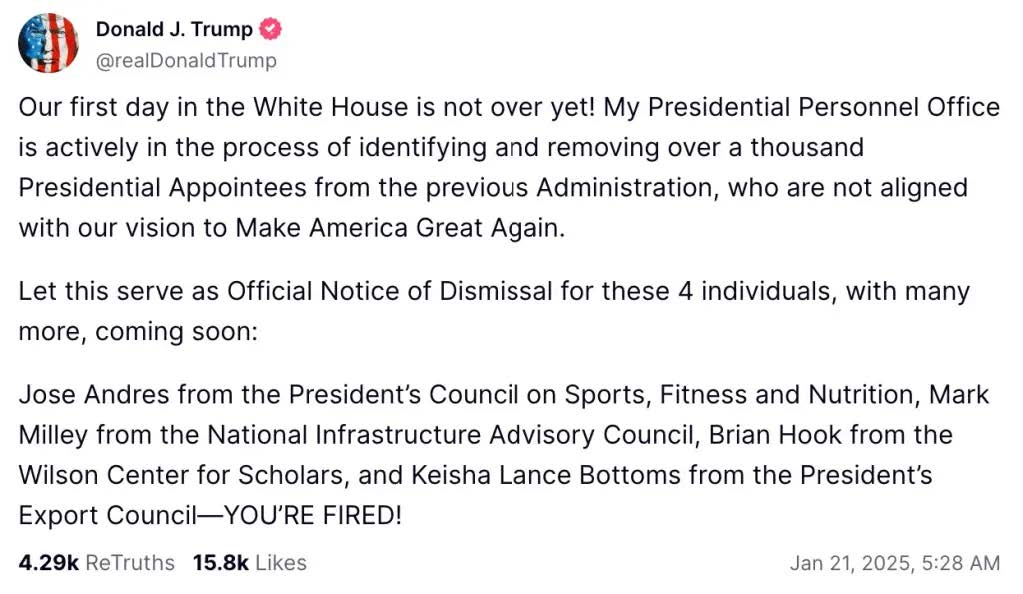This screenshot has height=594, width=1023.
Task: Click the red verified badge checkmark
Action: pos(271,29)
